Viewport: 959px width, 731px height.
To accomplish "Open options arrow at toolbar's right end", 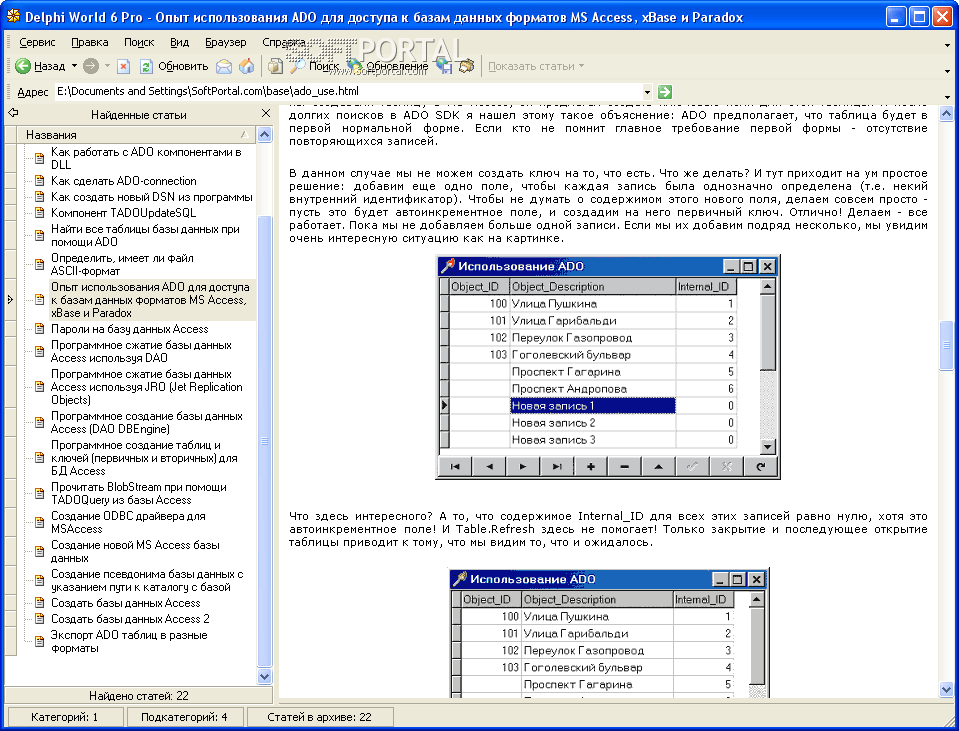I will 947,71.
